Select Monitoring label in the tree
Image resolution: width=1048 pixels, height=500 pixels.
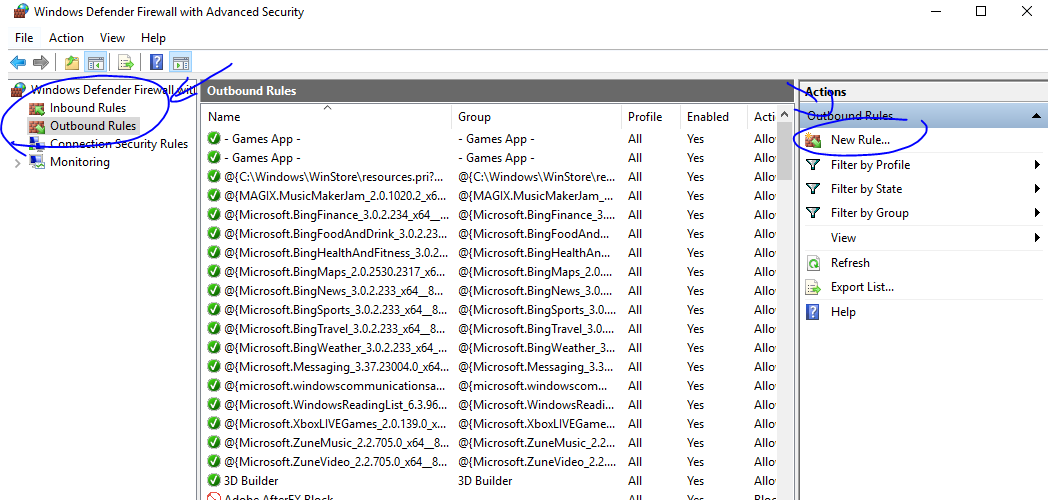tap(80, 162)
